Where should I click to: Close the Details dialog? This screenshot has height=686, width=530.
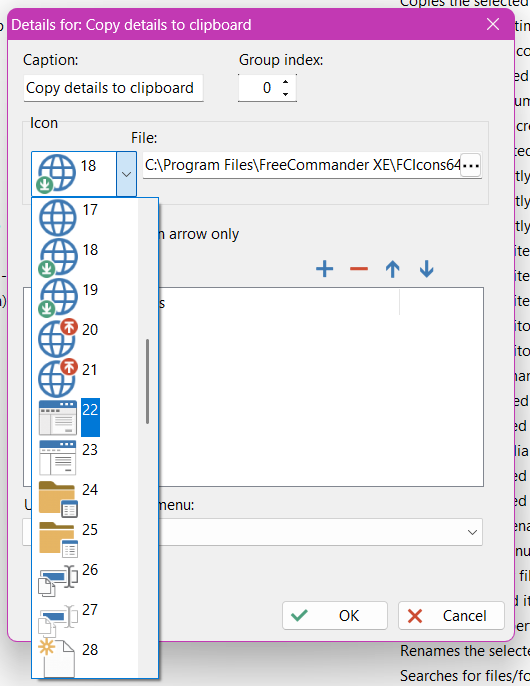[493, 24]
